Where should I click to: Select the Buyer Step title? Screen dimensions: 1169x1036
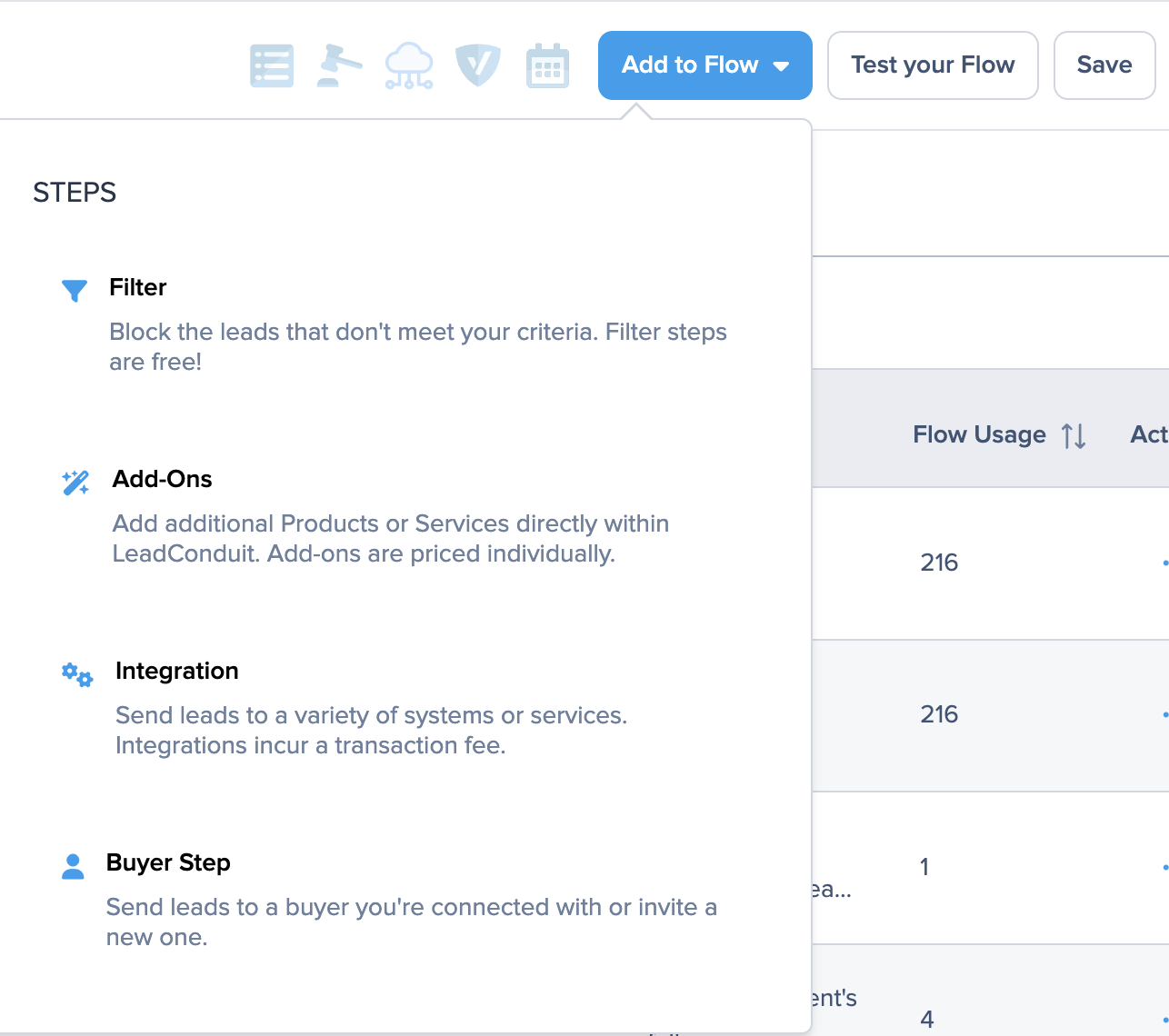point(168,862)
